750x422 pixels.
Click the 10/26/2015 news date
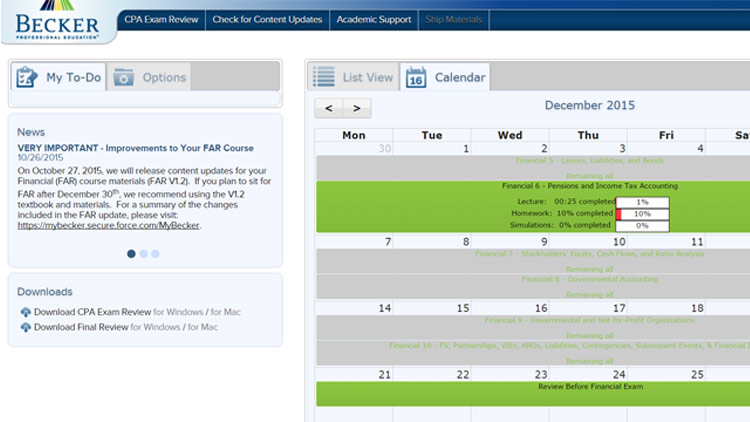[40, 157]
